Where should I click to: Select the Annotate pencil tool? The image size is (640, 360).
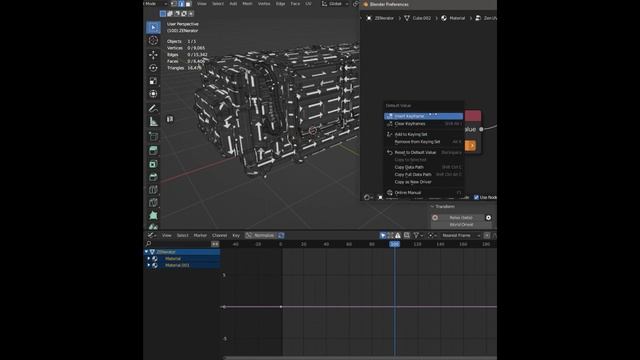(x=153, y=108)
